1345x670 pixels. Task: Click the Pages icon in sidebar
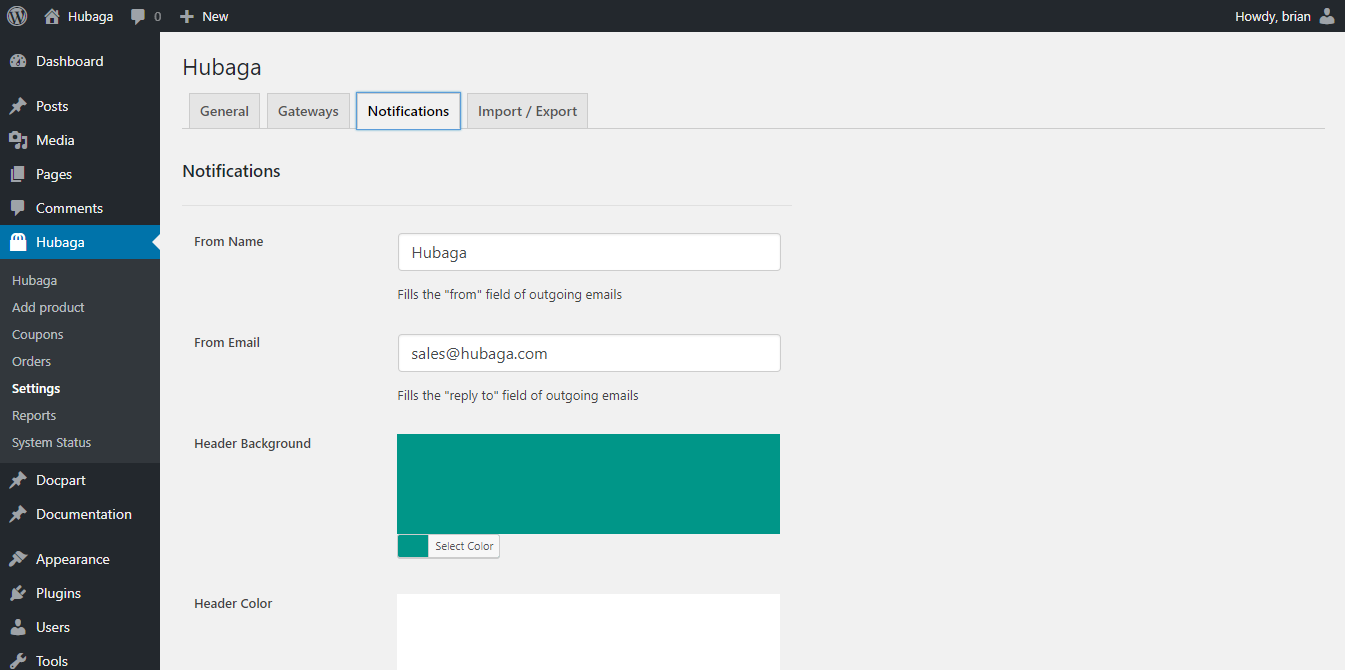click(18, 174)
